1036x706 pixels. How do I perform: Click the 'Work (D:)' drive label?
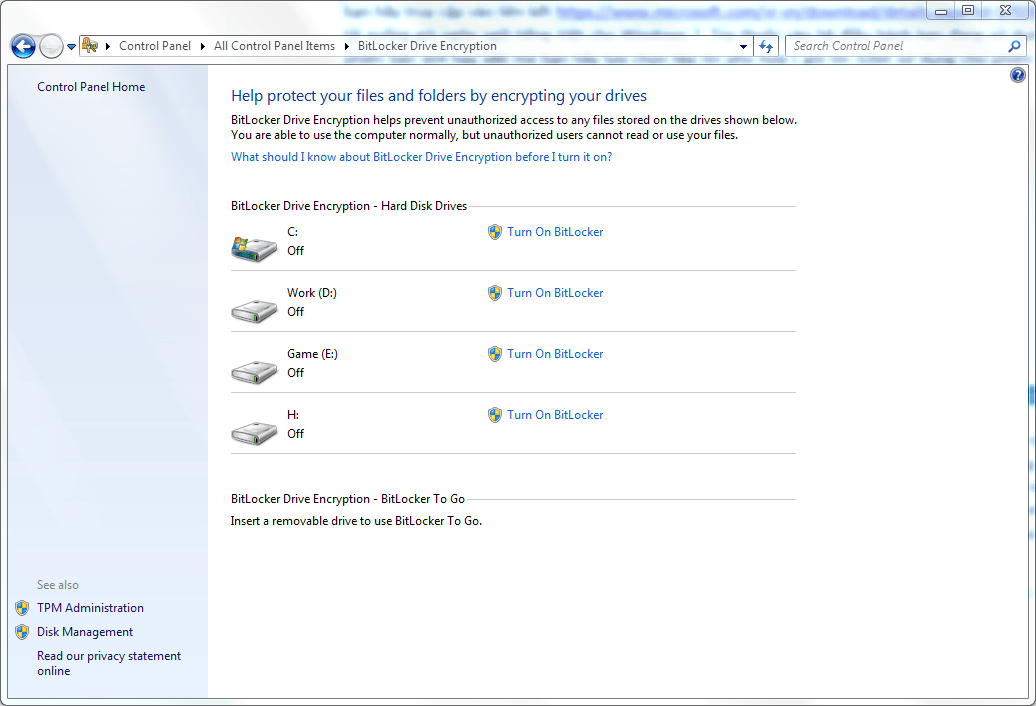point(311,293)
